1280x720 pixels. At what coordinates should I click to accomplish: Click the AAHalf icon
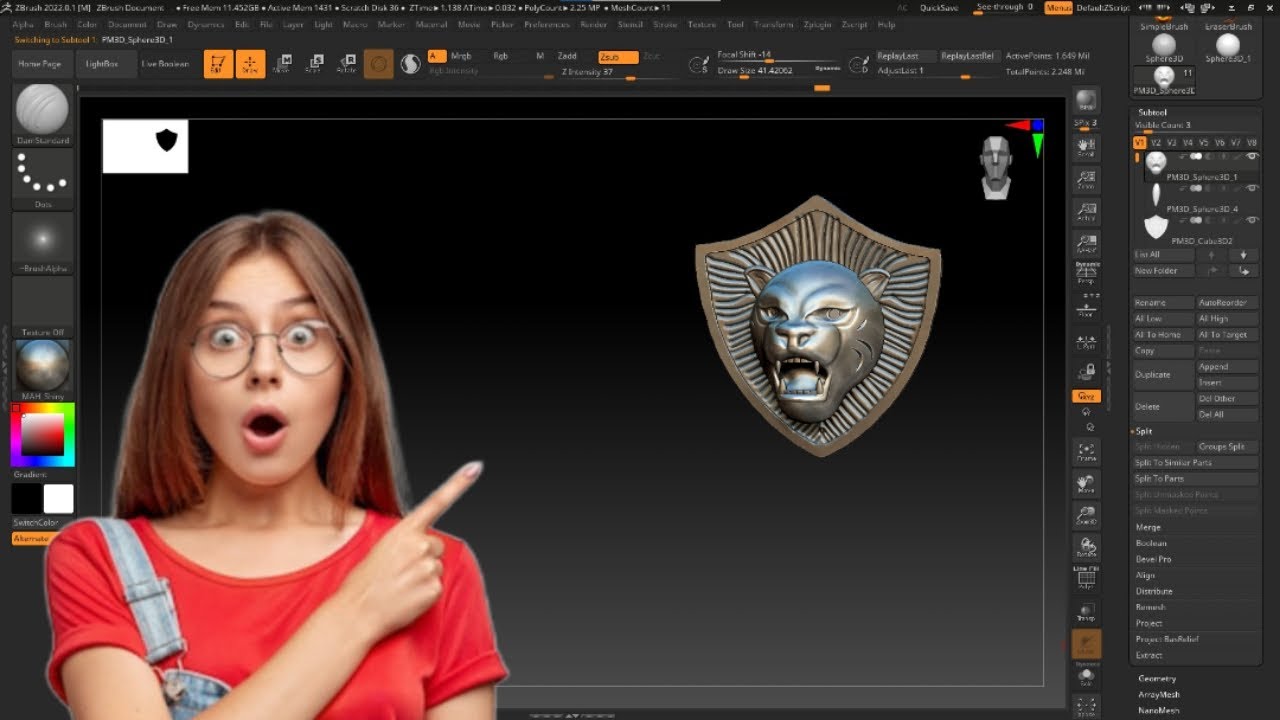(x=1085, y=243)
